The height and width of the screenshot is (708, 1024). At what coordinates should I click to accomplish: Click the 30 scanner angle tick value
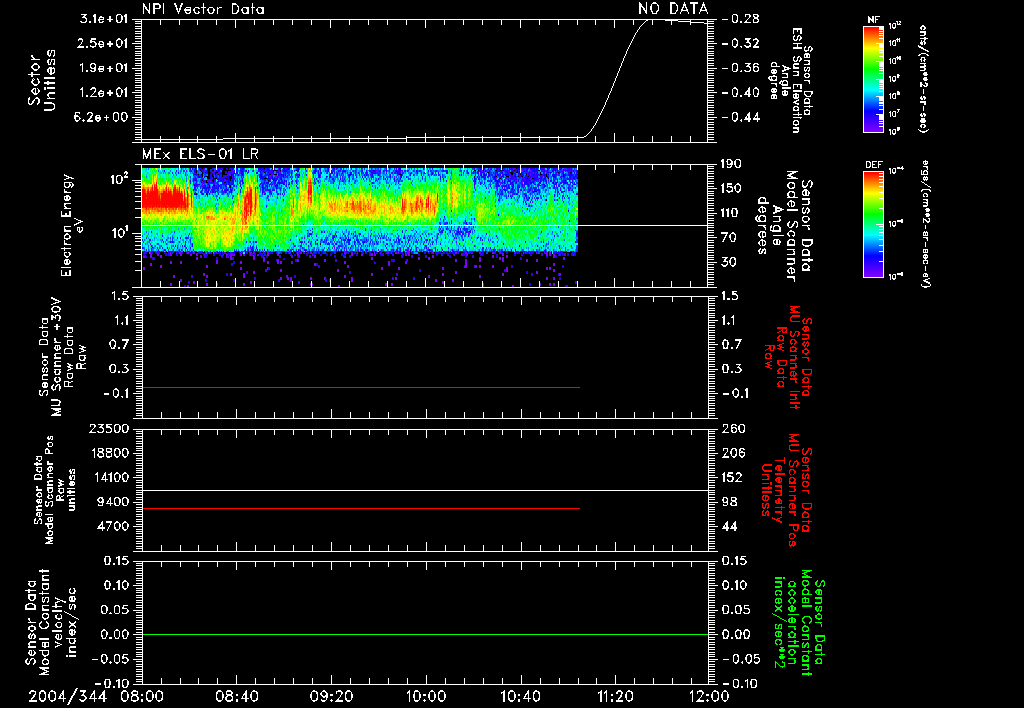[x=729, y=262]
